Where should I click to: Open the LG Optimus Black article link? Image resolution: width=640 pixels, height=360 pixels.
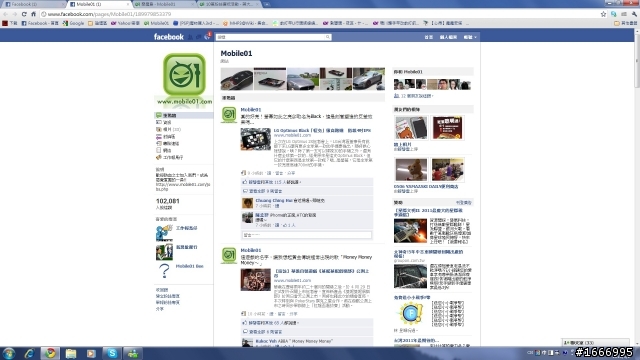[x=322, y=131]
